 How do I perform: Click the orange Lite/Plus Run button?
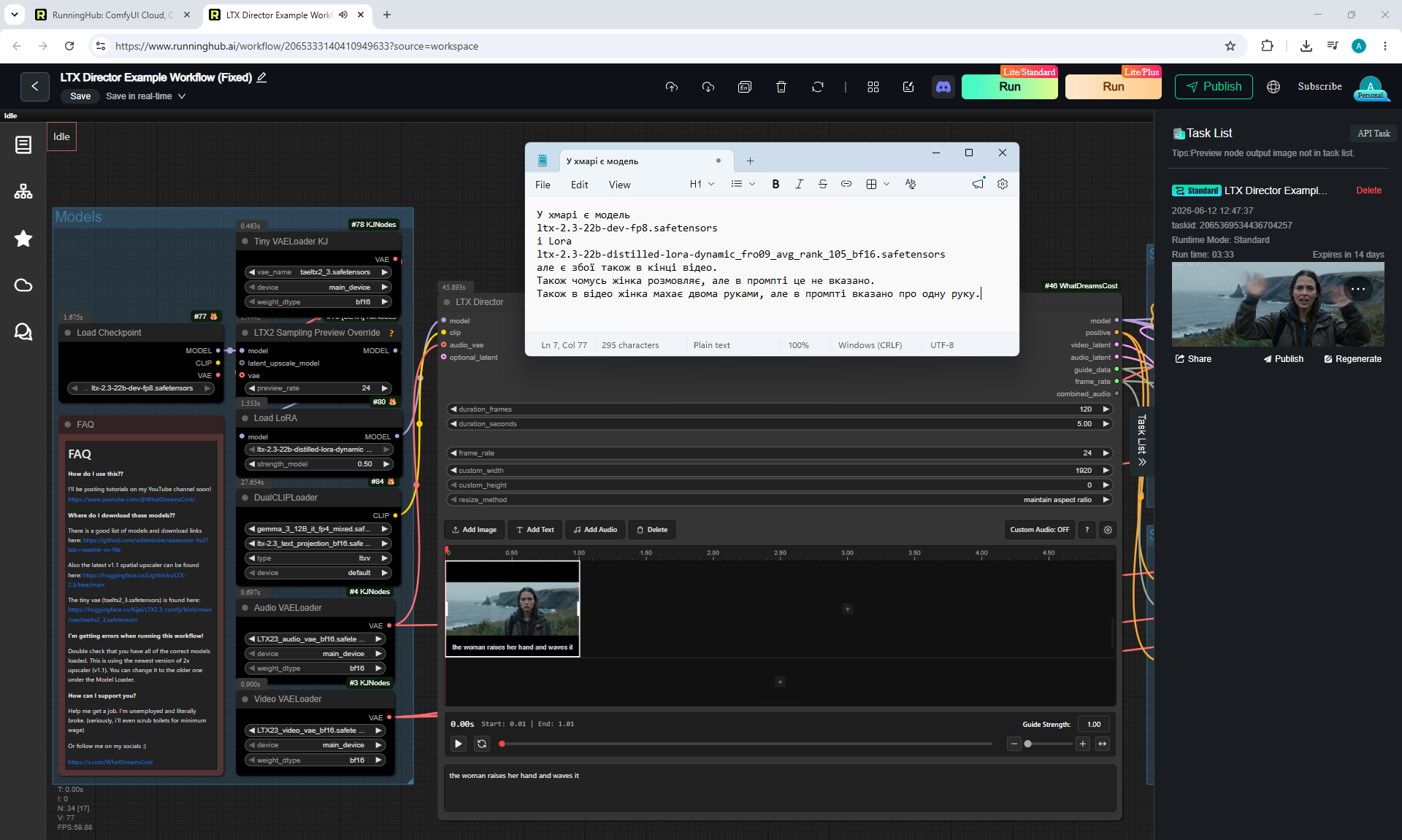pyautogui.click(x=1113, y=87)
